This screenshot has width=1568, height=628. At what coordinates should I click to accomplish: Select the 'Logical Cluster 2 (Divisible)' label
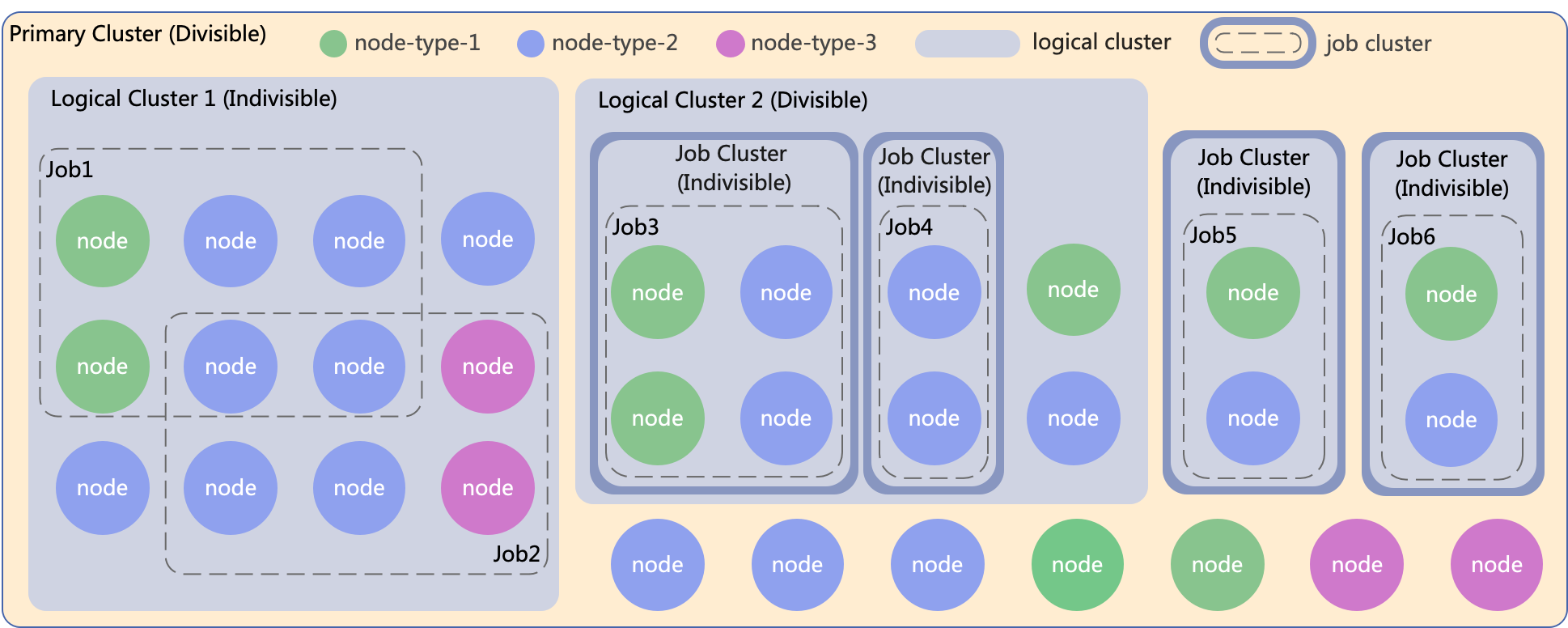732,100
